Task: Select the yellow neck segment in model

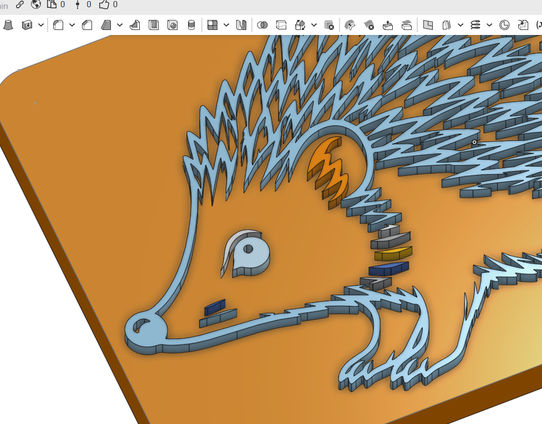Action: pyautogui.click(x=393, y=254)
